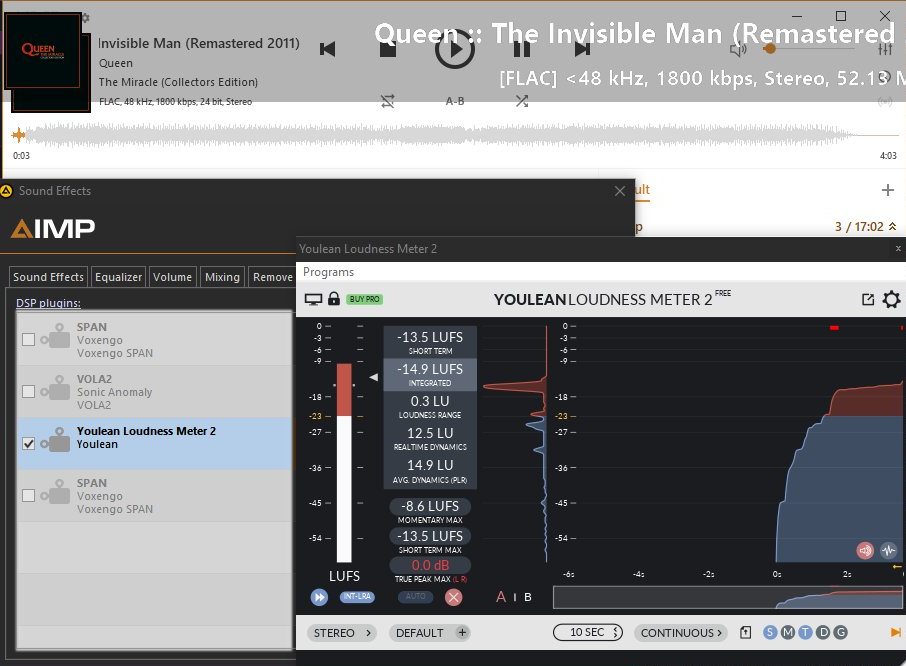
Task: Activate A-B repeat section button
Action: point(455,101)
